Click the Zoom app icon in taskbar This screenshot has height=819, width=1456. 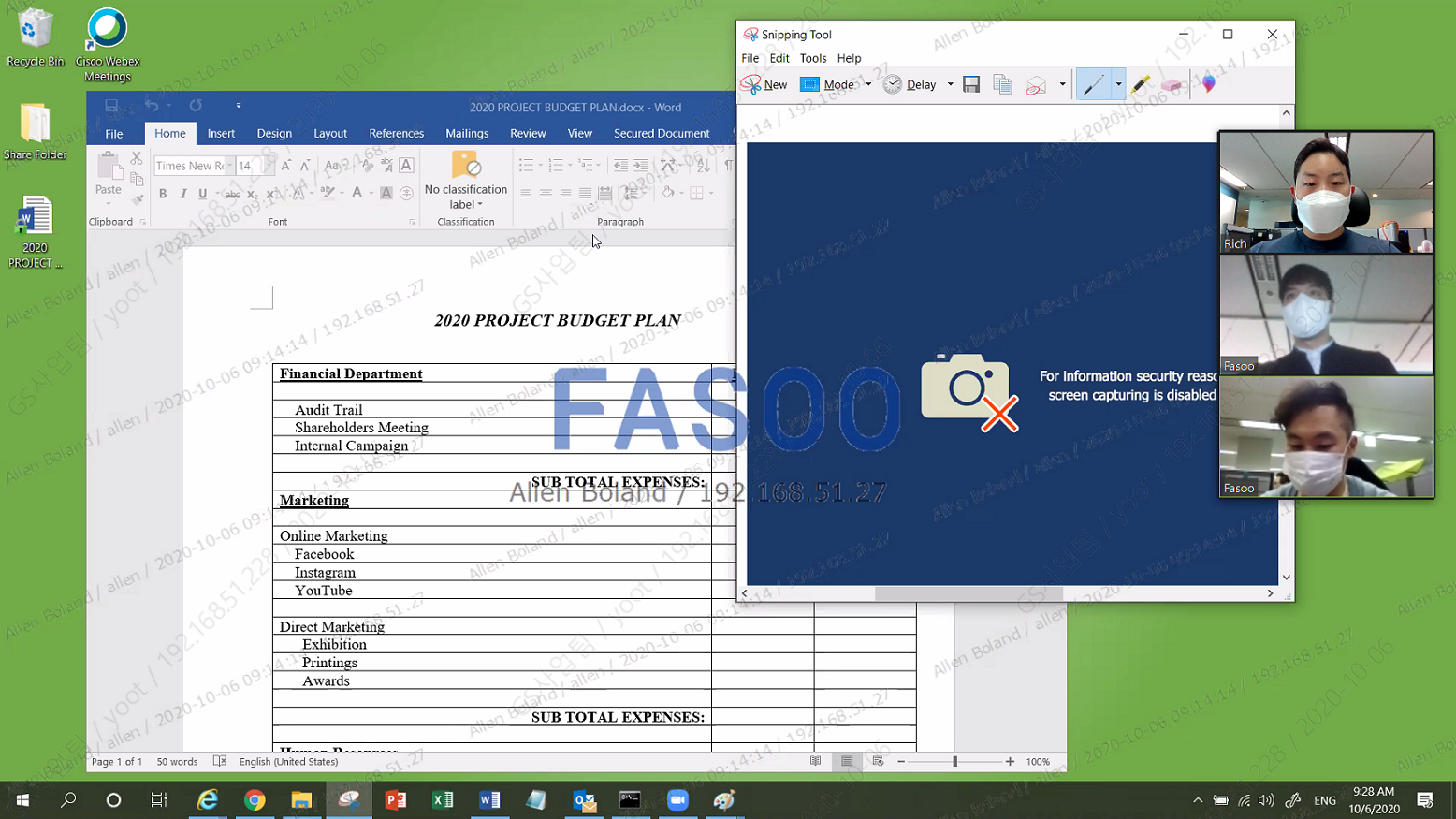tap(677, 799)
